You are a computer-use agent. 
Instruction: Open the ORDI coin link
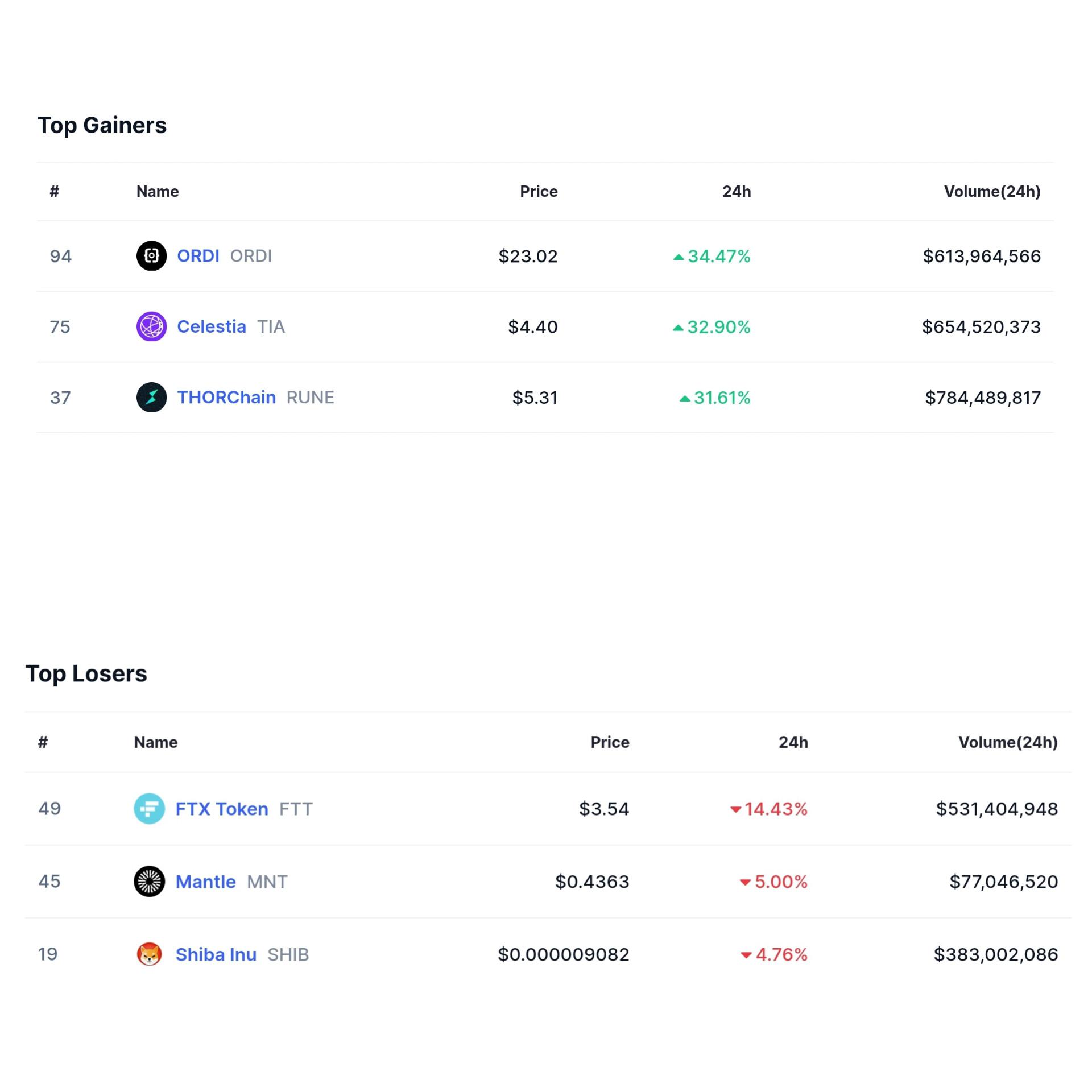[x=198, y=256]
